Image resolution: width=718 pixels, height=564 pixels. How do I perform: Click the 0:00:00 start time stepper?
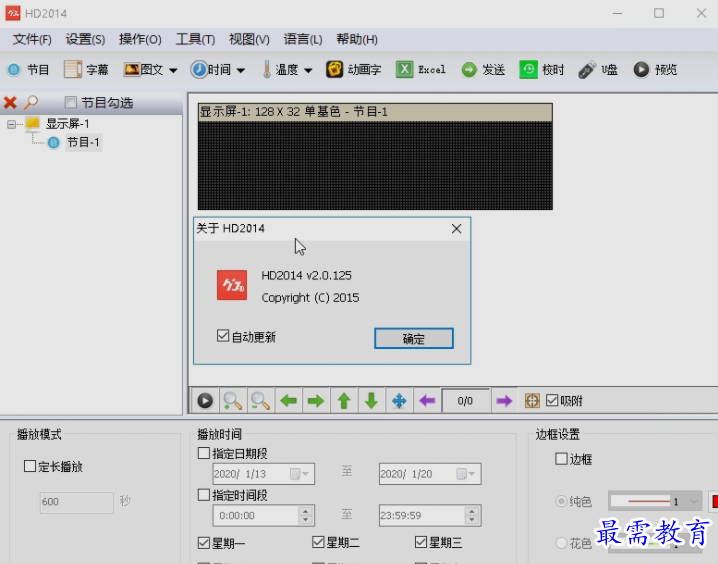pyautogui.click(x=305, y=515)
